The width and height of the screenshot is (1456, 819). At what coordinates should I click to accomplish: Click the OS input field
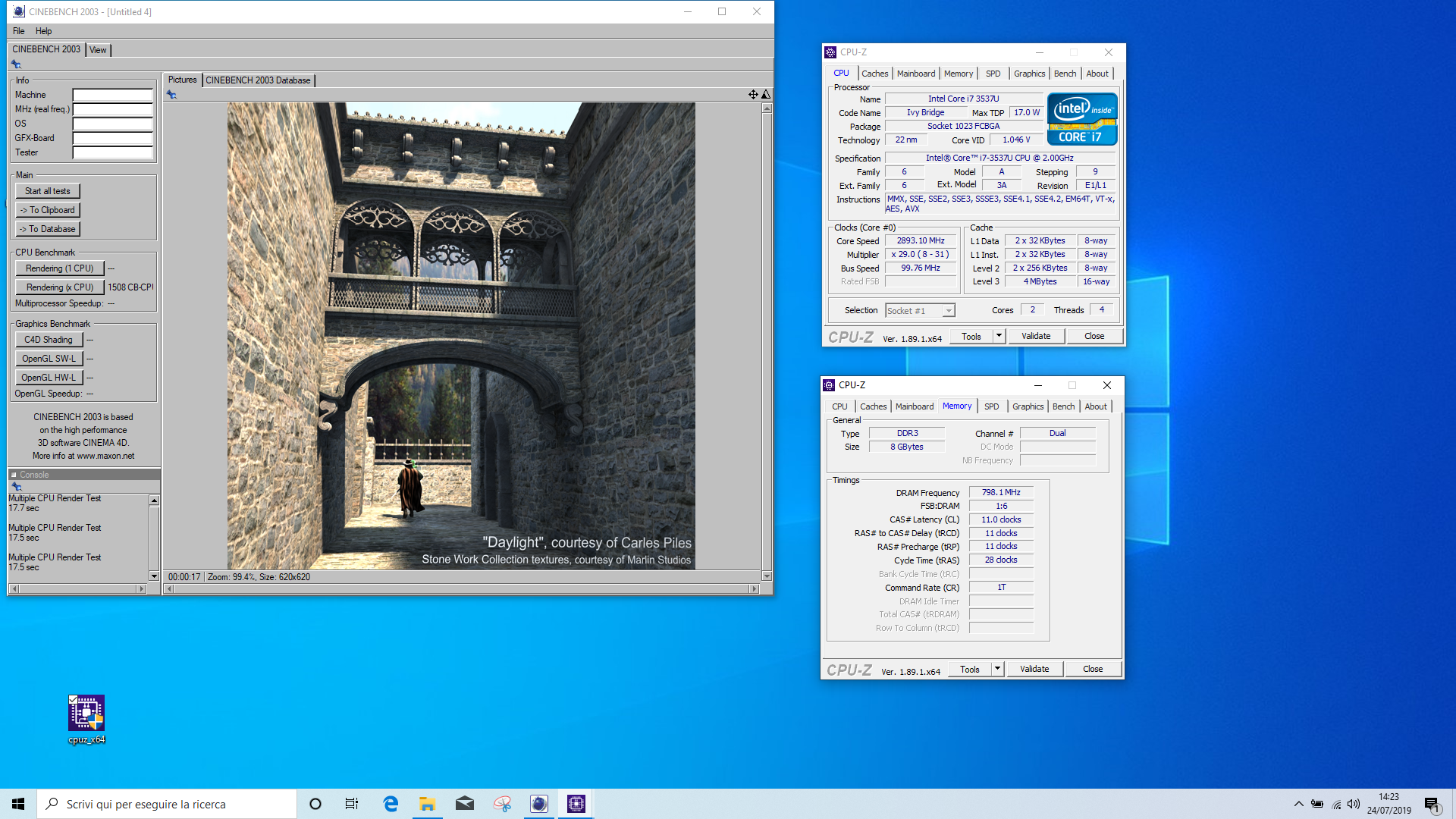113,124
